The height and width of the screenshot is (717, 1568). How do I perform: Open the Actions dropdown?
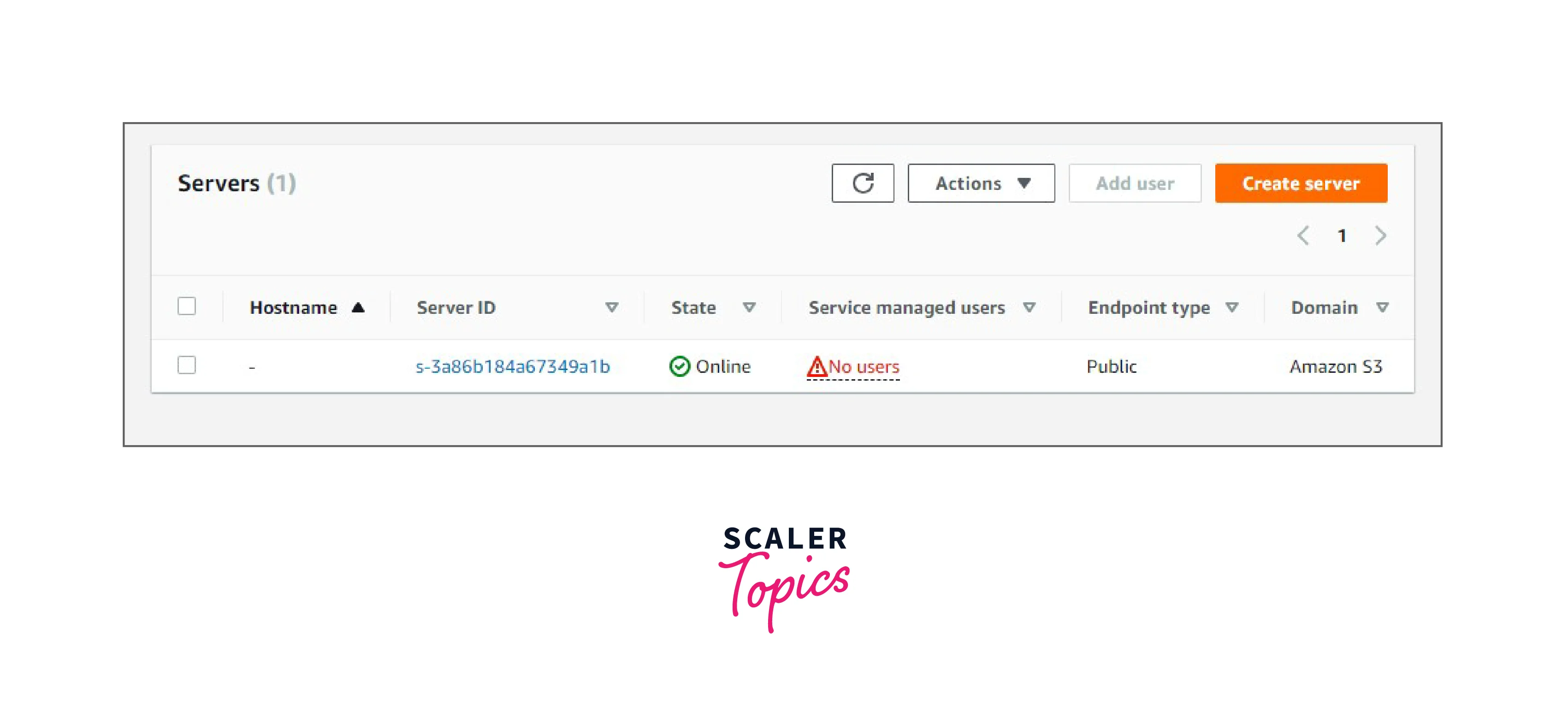(x=981, y=183)
